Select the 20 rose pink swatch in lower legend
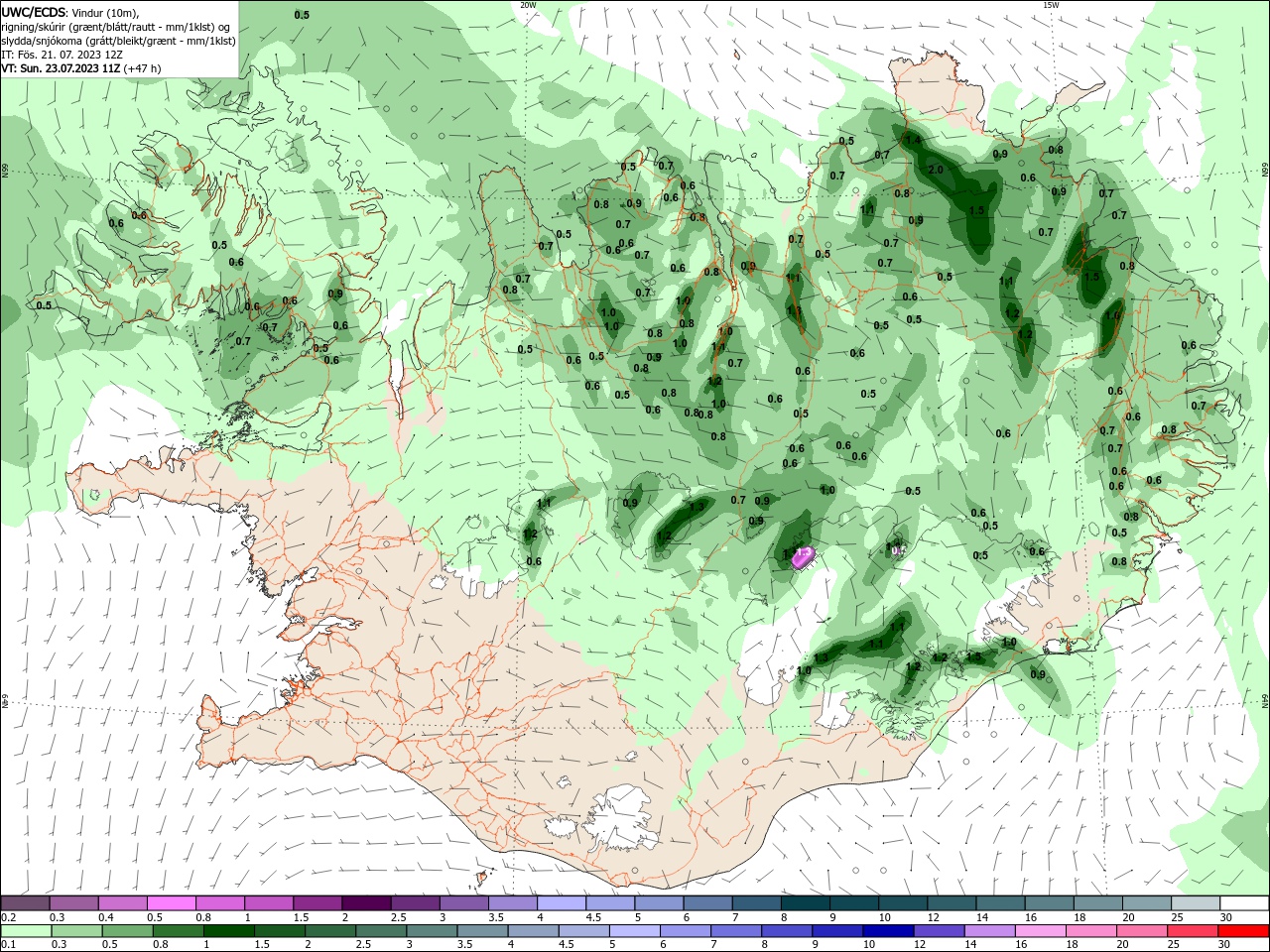The image size is (1270, 952). tap(1141, 931)
